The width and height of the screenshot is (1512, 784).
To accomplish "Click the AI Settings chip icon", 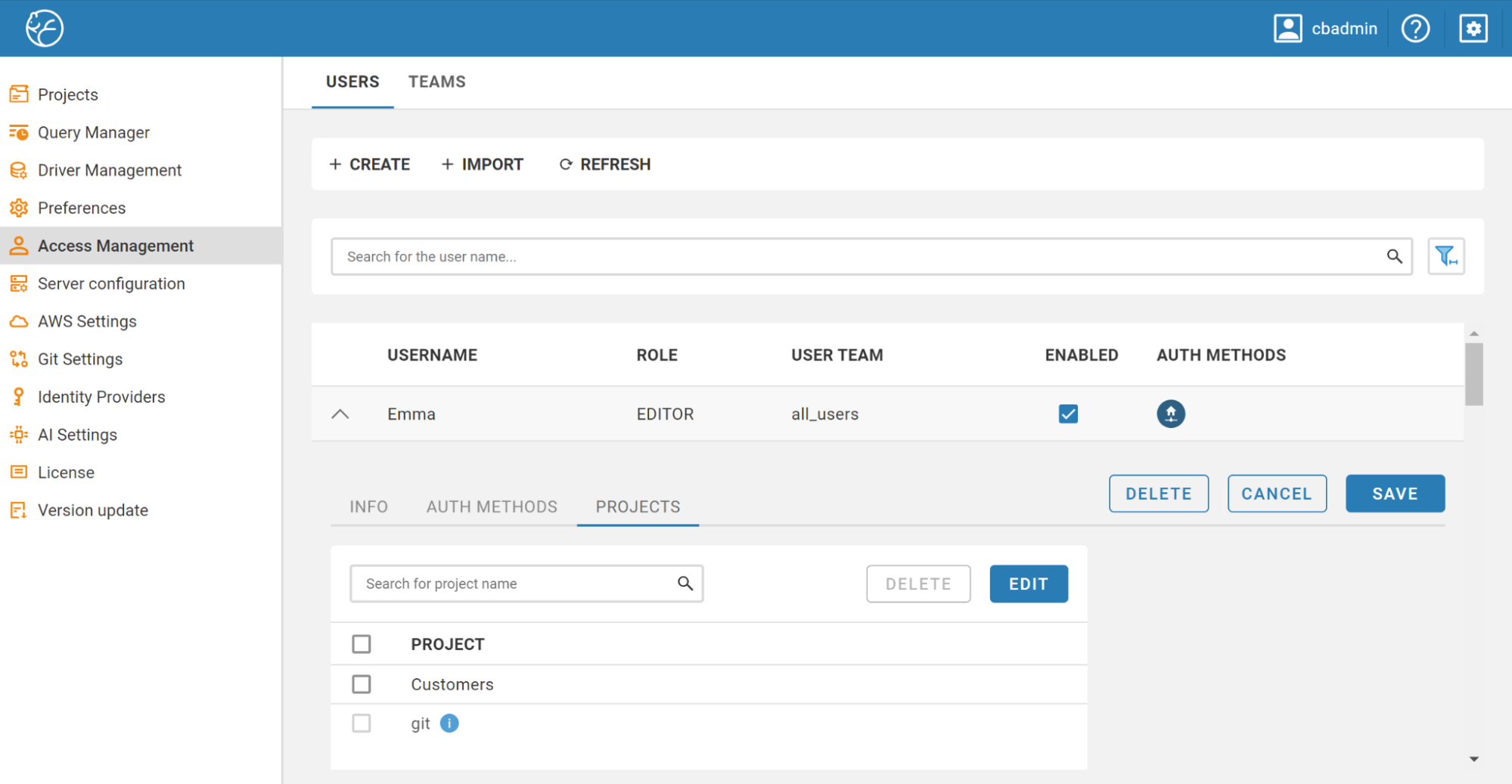I will point(19,435).
